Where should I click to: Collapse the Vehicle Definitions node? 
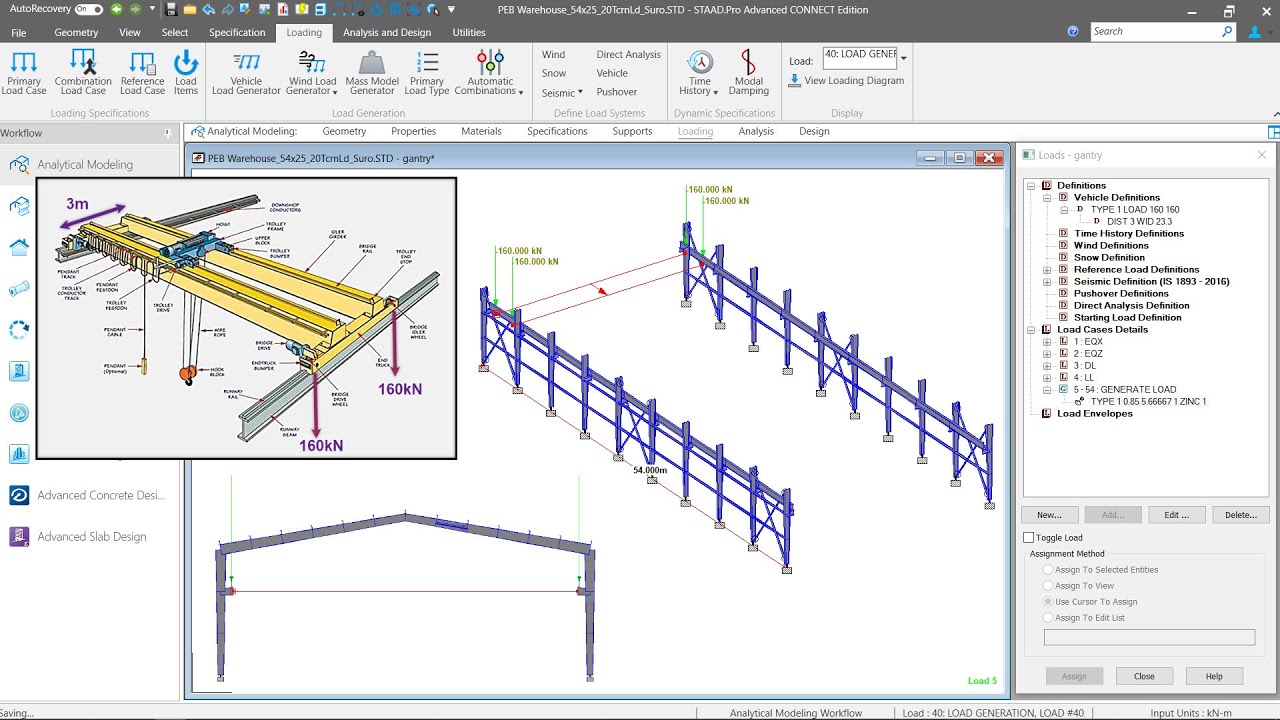(x=1047, y=198)
